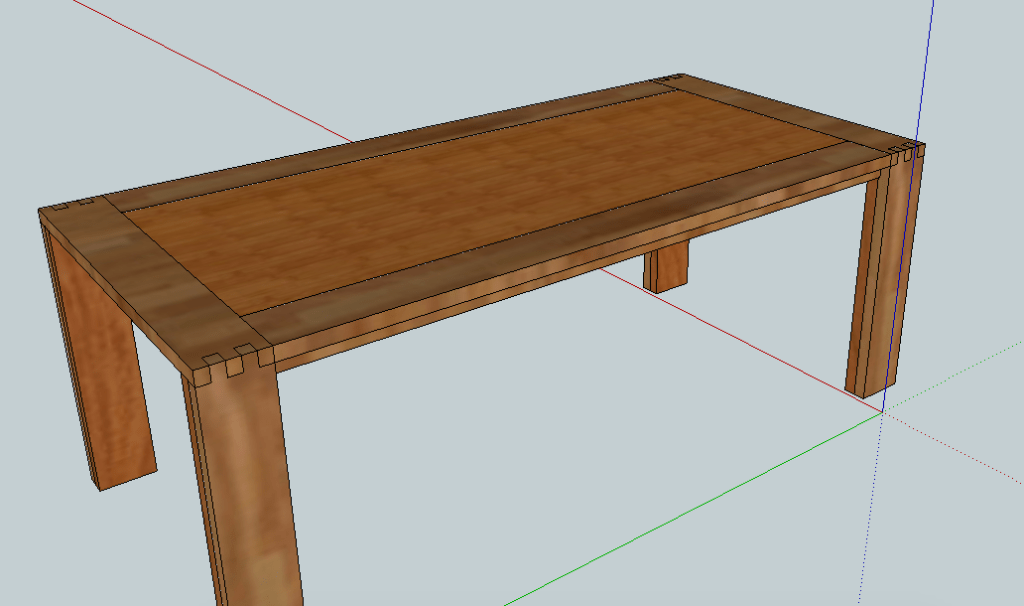Select the short back leg visible under the table
The image size is (1024, 606).
[666, 266]
